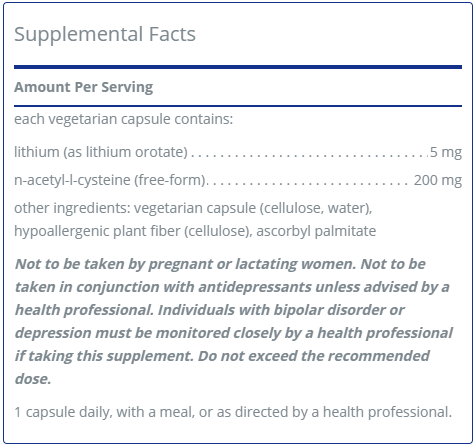476x447 pixels.
Task: Select the Amount Per Serving label
Action: pos(83,87)
